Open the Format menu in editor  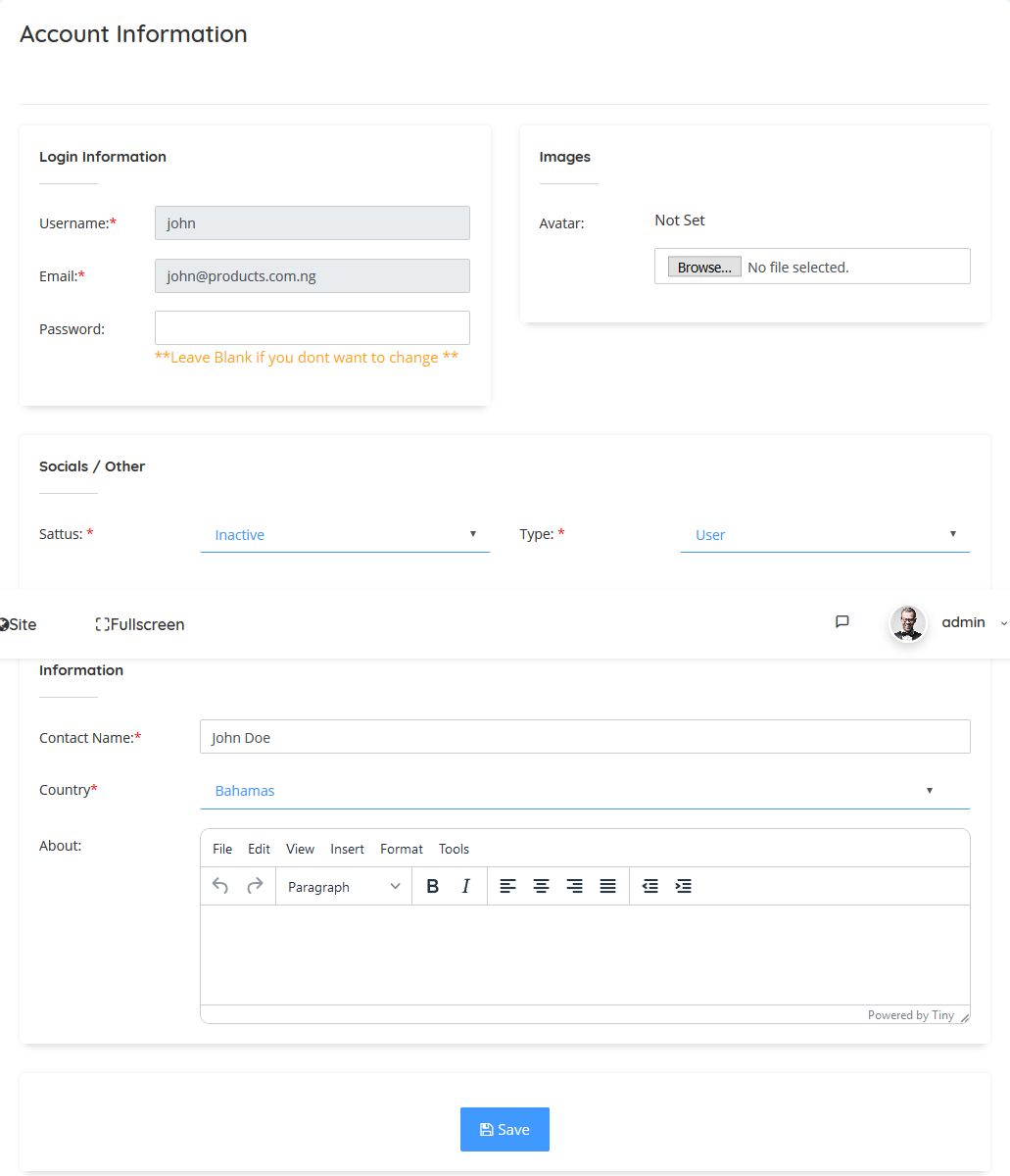coord(402,849)
